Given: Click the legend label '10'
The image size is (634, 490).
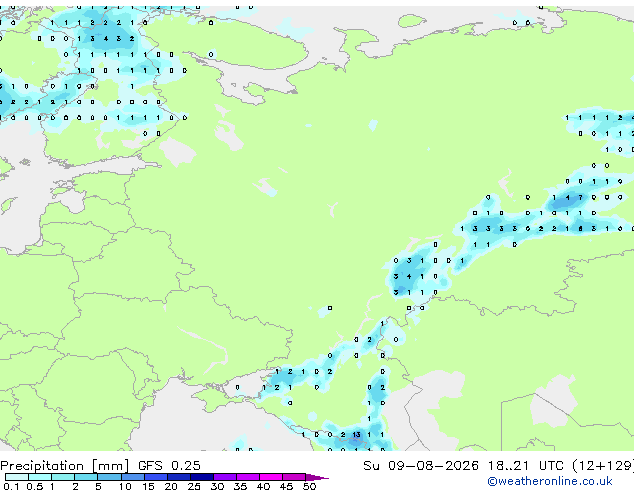Looking at the screenshot, I should pyautogui.click(x=125, y=486).
